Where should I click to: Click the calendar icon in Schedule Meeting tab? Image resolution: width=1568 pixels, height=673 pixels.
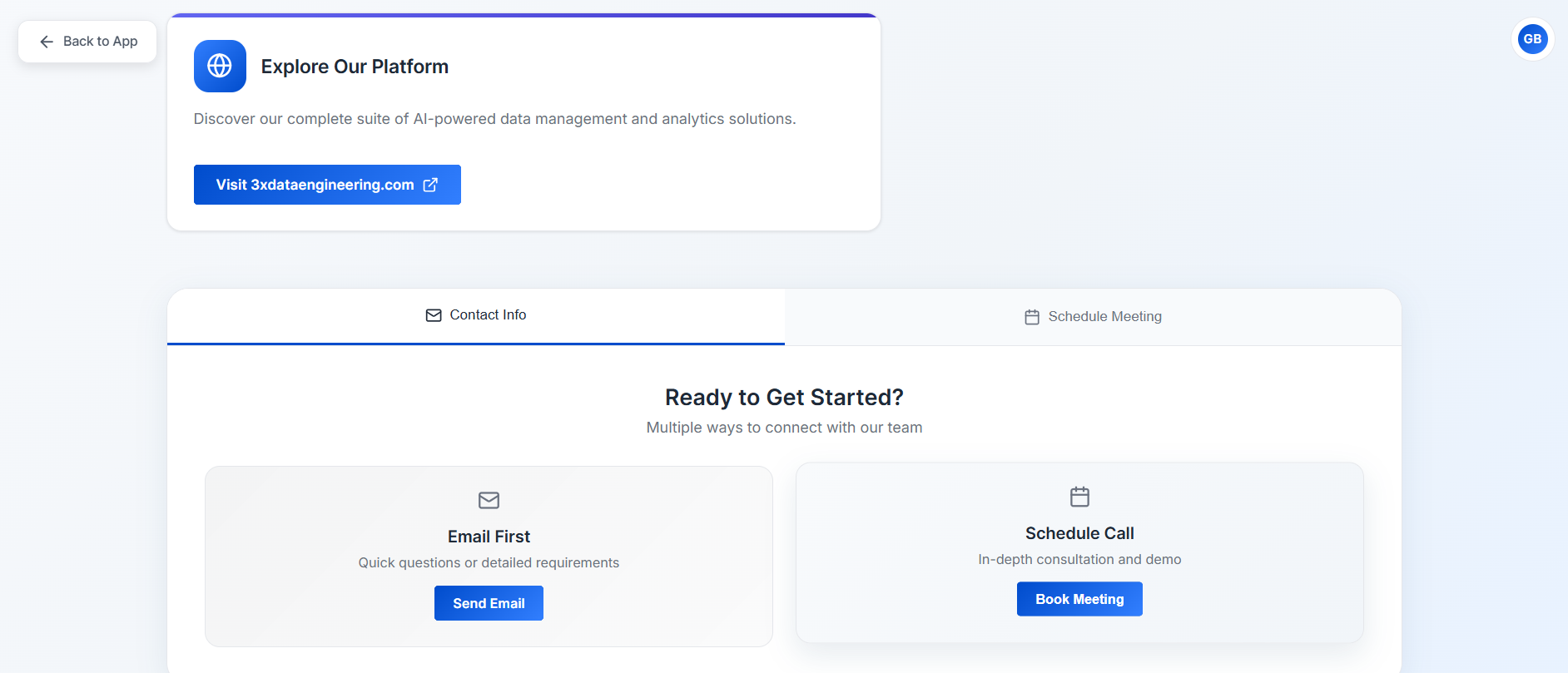(x=1032, y=317)
